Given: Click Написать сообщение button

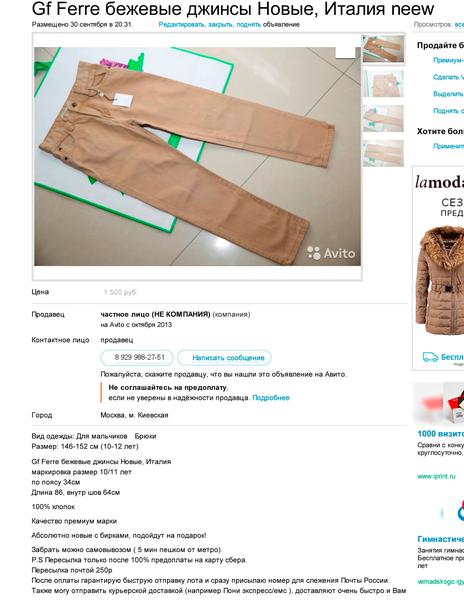Looking at the screenshot, I should (x=224, y=358).
